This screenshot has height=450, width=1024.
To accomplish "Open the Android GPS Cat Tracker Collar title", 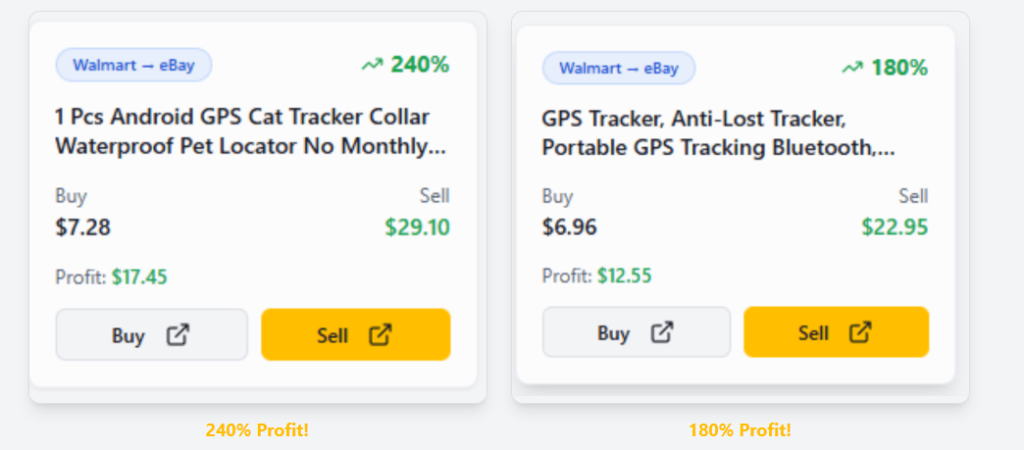I will [x=250, y=131].
